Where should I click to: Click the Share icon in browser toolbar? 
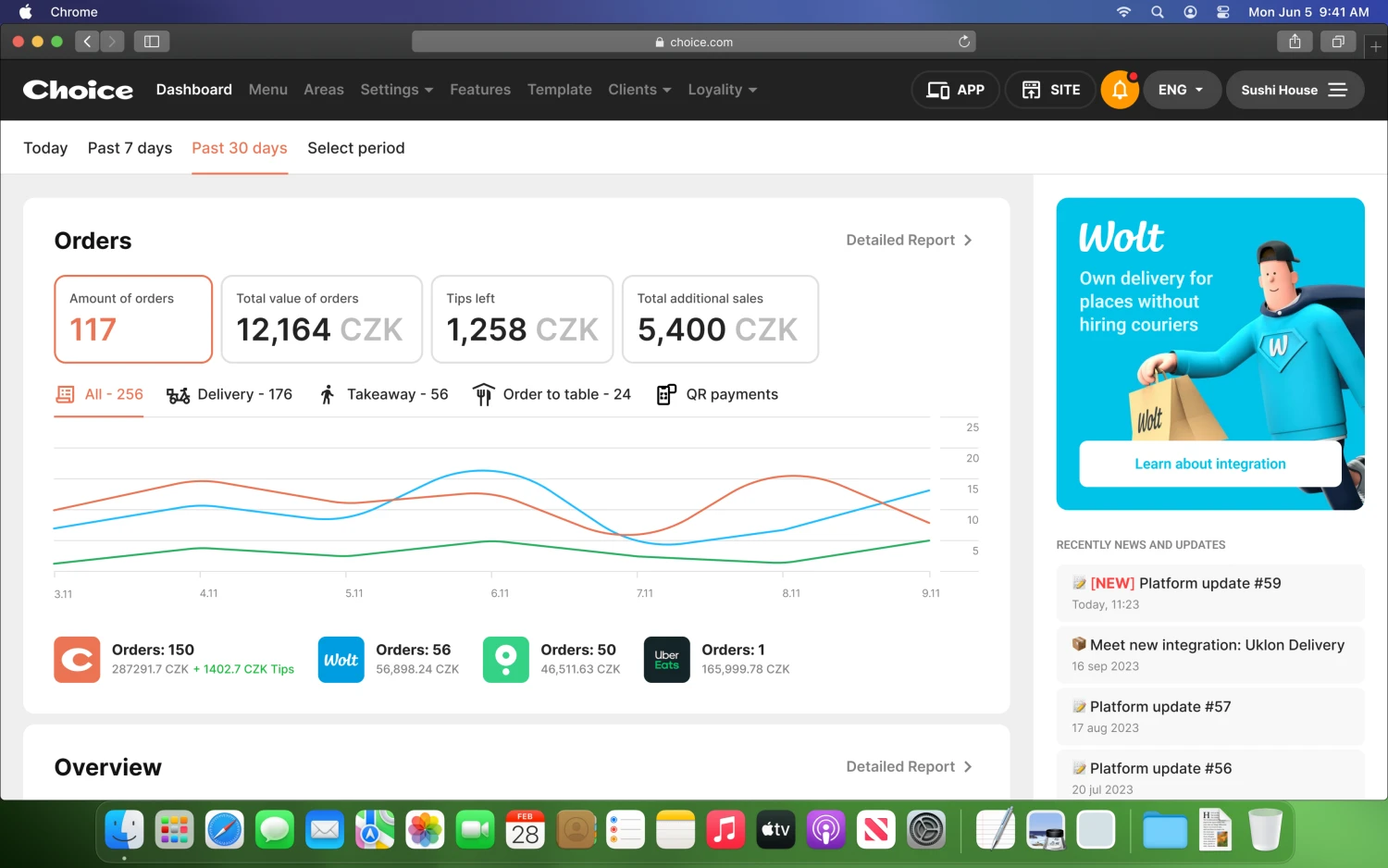[1295, 42]
